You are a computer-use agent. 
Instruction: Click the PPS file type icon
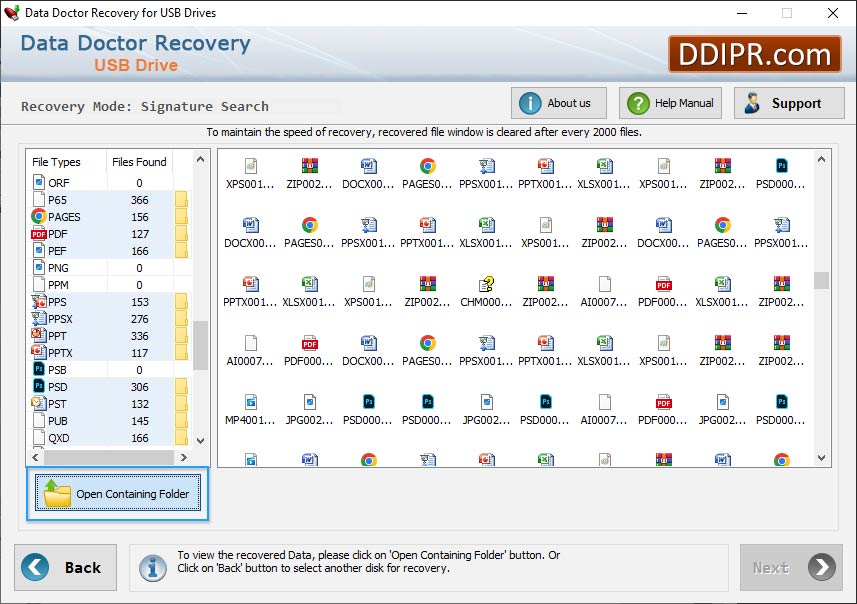click(x=39, y=302)
